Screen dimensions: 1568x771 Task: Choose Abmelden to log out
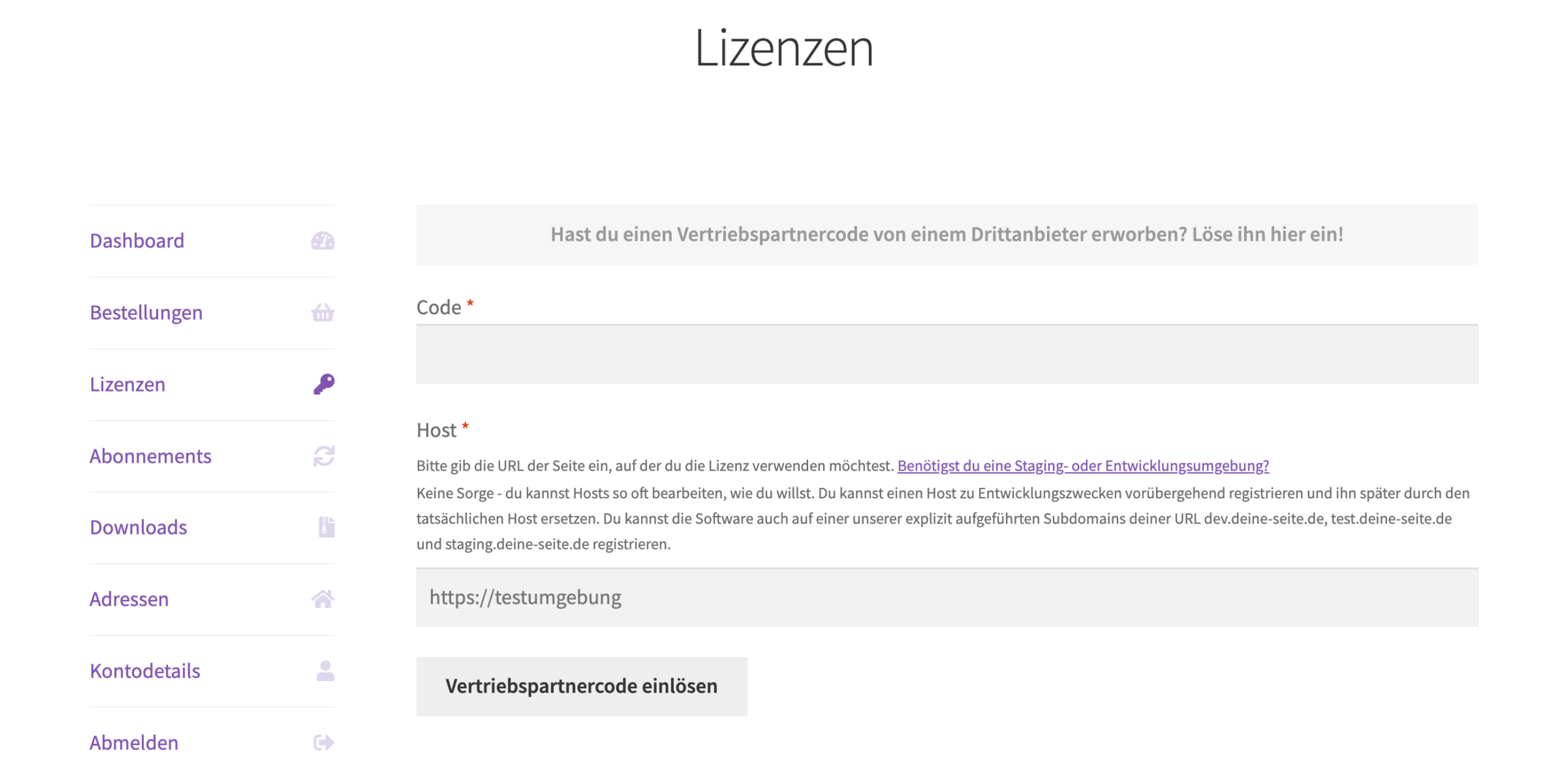tap(134, 743)
